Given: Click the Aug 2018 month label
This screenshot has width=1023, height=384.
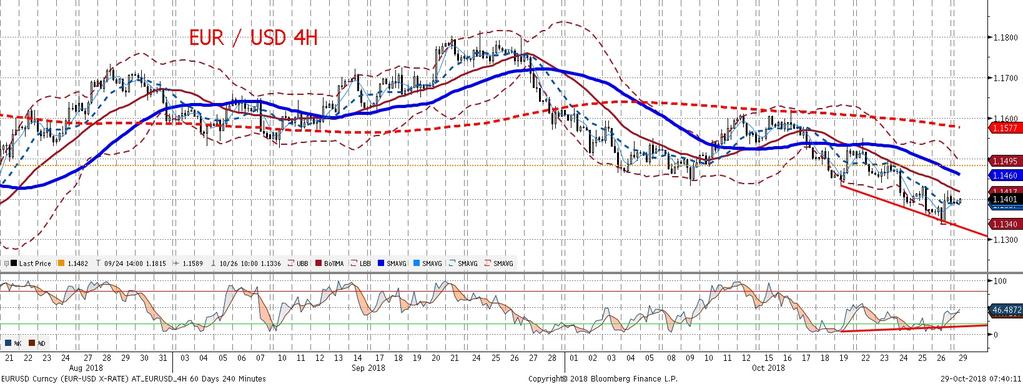Looking at the screenshot, I should [87, 368].
